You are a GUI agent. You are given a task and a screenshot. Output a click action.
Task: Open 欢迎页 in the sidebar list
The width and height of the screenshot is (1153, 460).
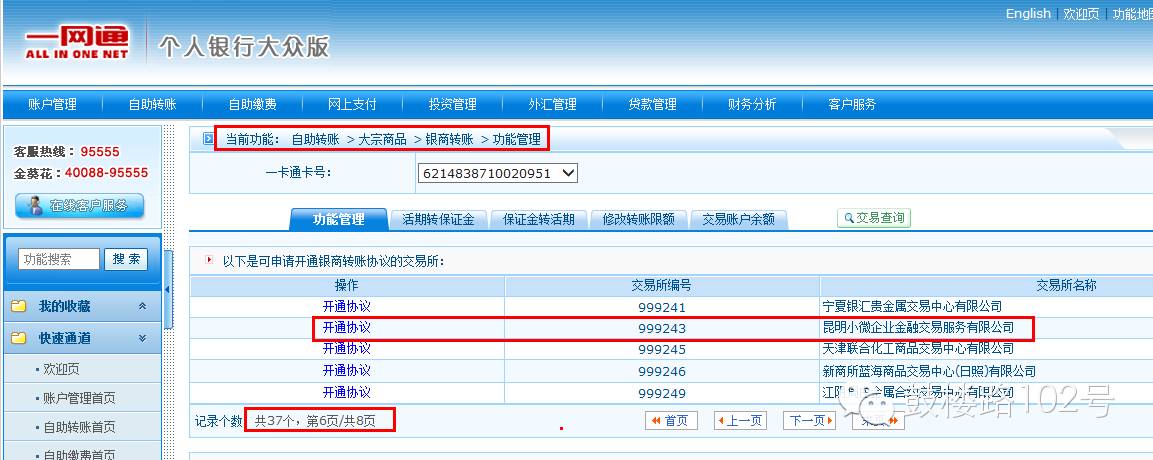(x=61, y=370)
